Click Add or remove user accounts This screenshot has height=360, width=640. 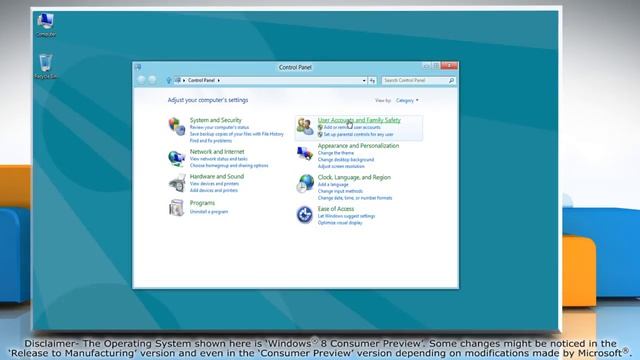(352, 127)
